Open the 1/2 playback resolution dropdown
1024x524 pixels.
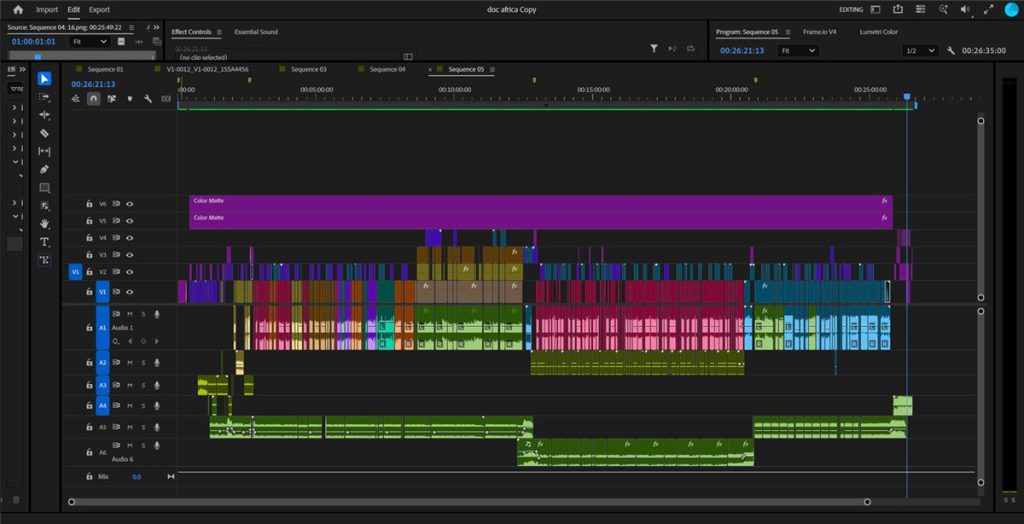pyautogui.click(x=921, y=50)
